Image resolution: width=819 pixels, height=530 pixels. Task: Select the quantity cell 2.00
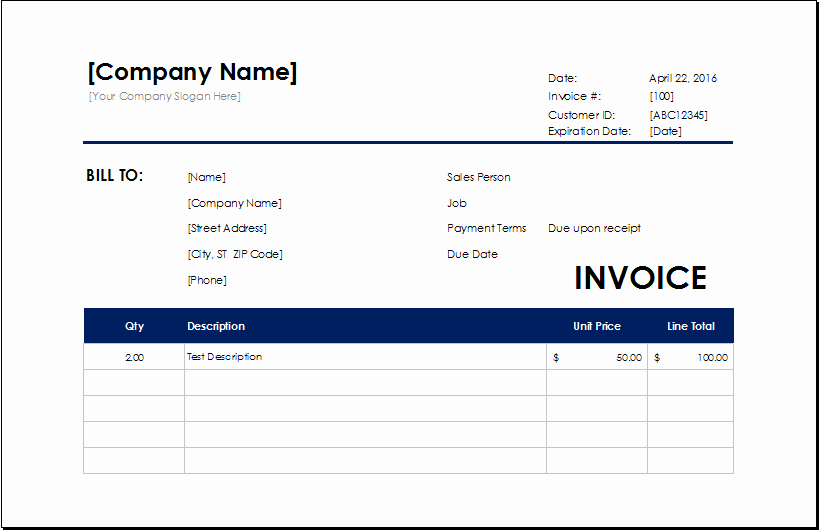(134, 357)
